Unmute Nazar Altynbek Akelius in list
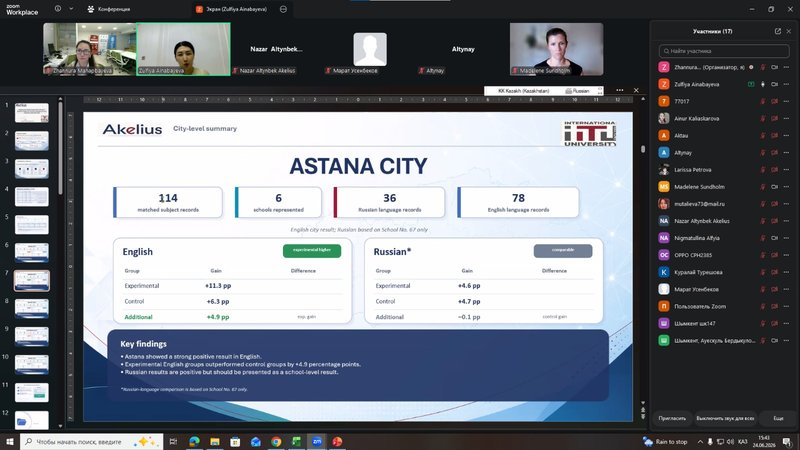 [x=763, y=221]
